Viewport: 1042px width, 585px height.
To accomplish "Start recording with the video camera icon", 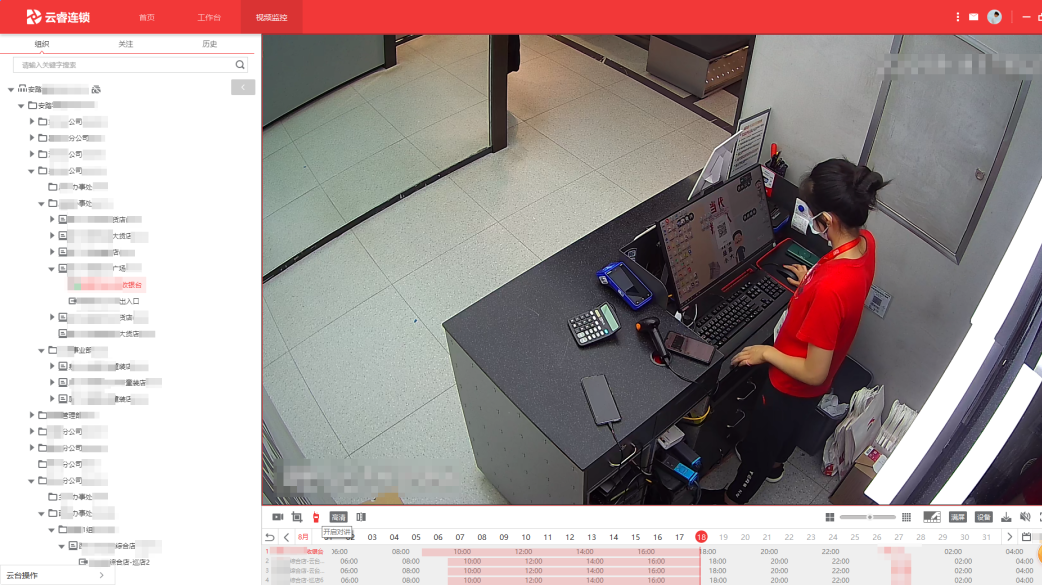I will coord(277,517).
